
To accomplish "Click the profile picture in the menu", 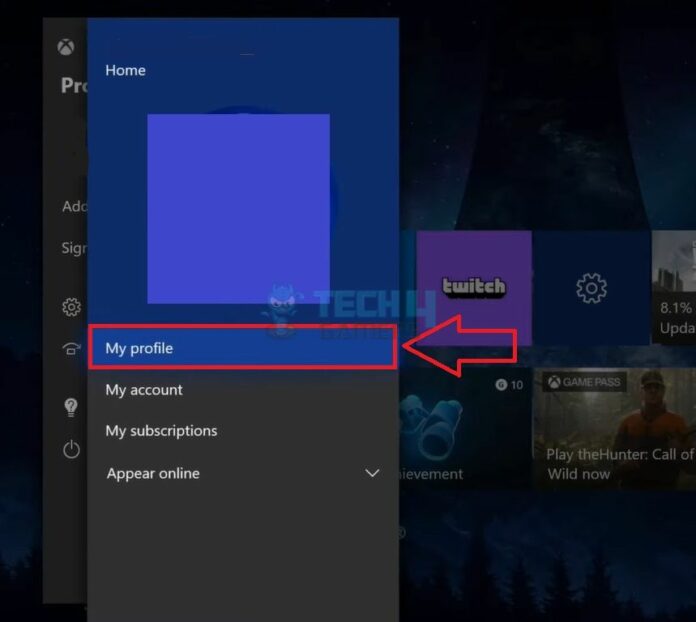I will 238,209.
